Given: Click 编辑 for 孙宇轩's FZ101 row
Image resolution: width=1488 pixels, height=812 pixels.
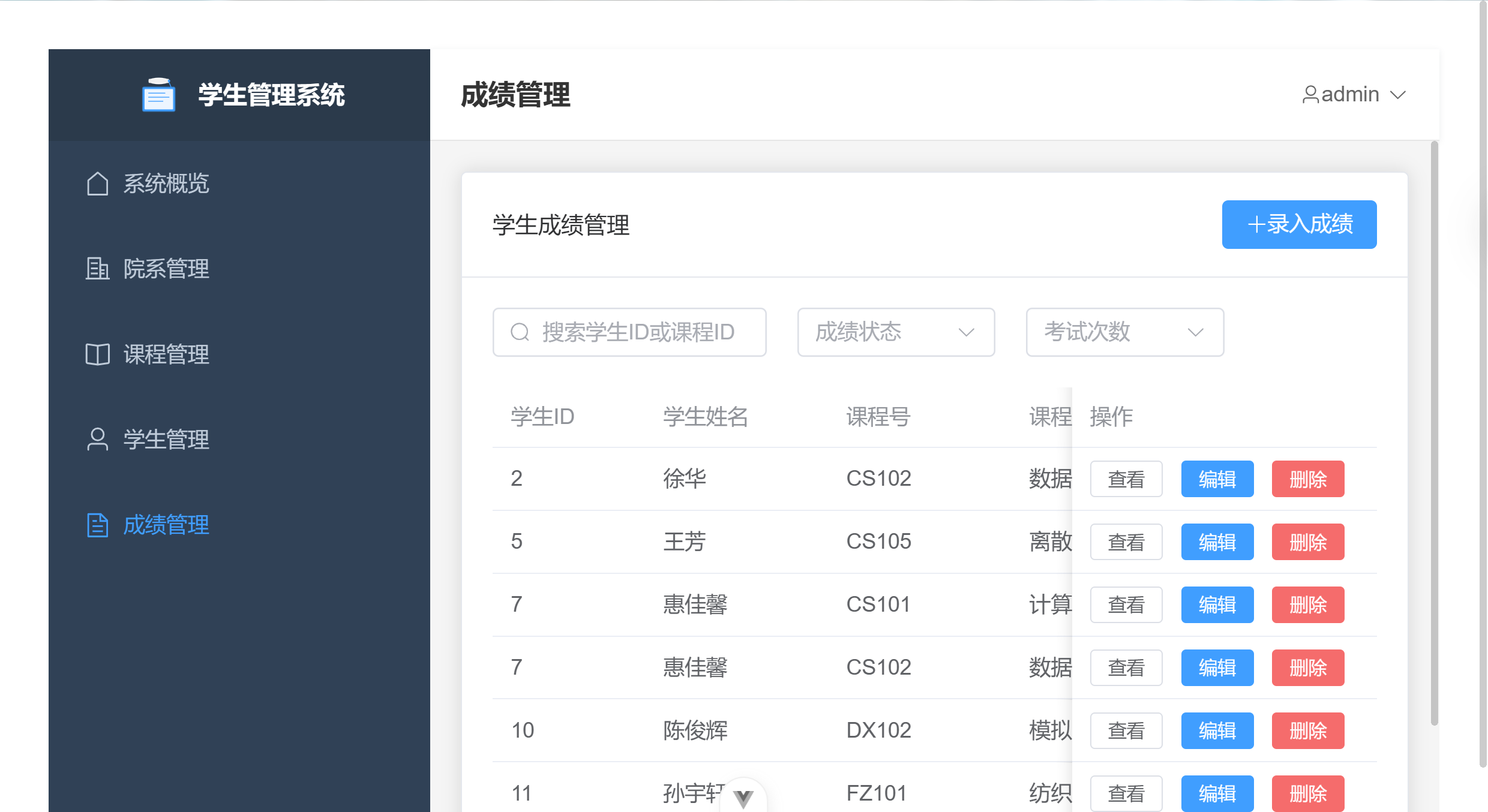Looking at the screenshot, I should coord(1217,793).
